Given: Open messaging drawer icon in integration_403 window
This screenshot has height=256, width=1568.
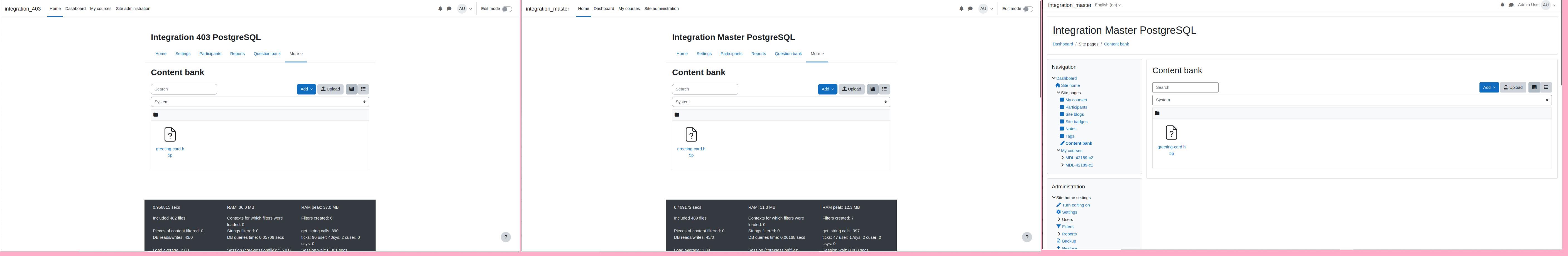Looking at the screenshot, I should [449, 9].
